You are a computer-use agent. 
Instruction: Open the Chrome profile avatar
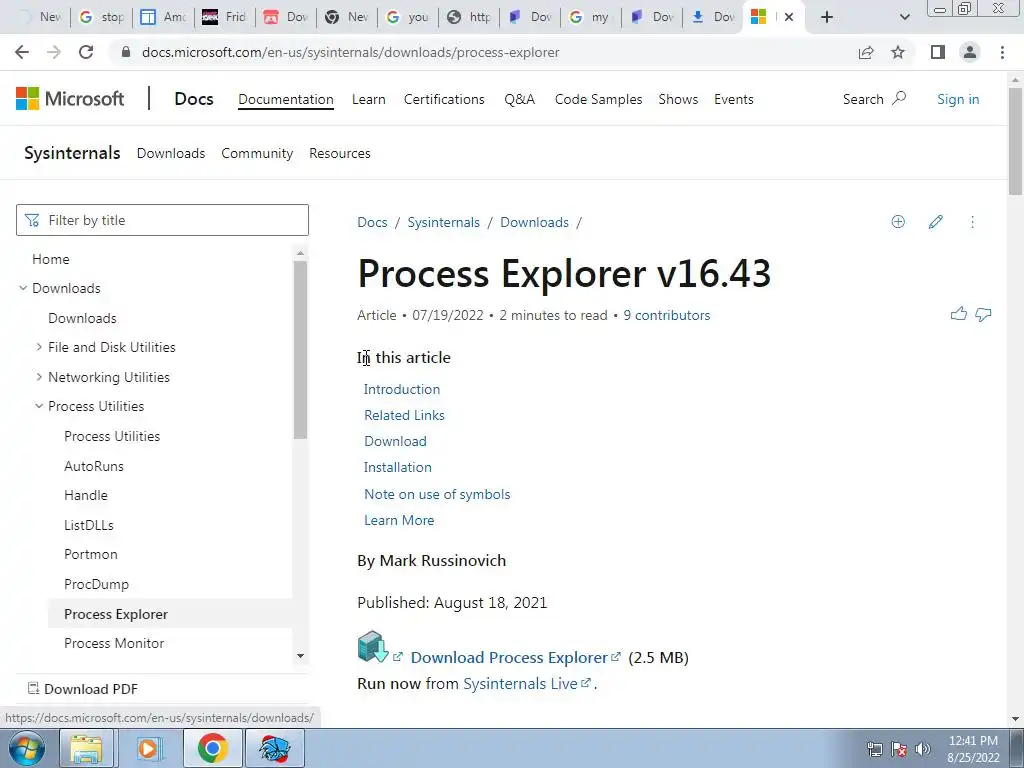[x=970, y=52]
